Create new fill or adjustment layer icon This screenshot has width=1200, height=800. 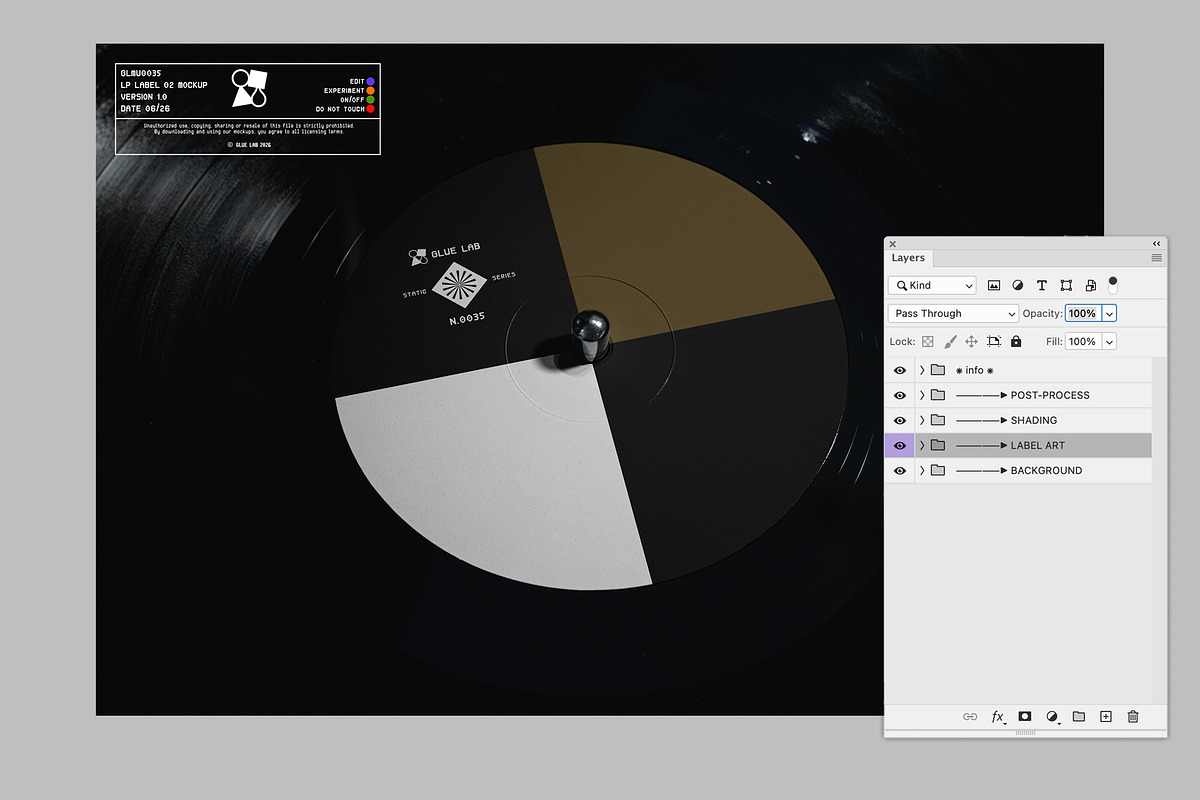point(1052,716)
